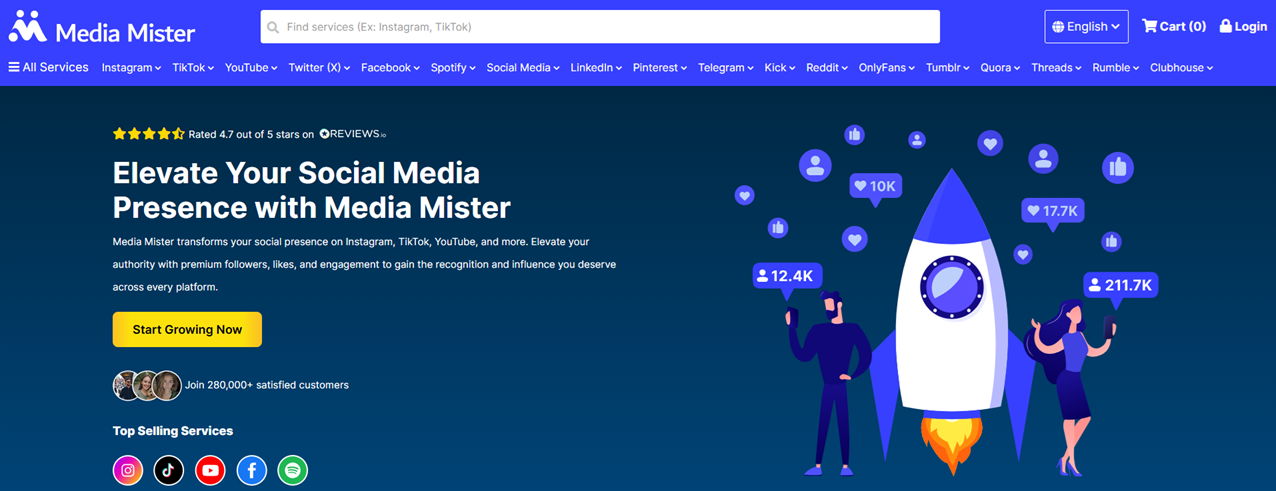Viewport: 1276px width, 491px height.
Task: Expand the LinkedIn menu
Action: click(596, 68)
